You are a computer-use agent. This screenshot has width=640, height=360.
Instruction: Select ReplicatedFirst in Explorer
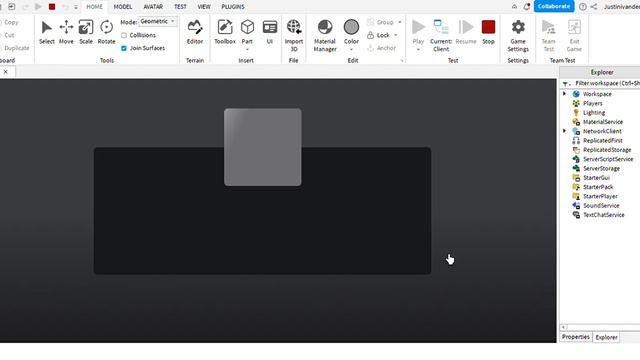pos(602,140)
